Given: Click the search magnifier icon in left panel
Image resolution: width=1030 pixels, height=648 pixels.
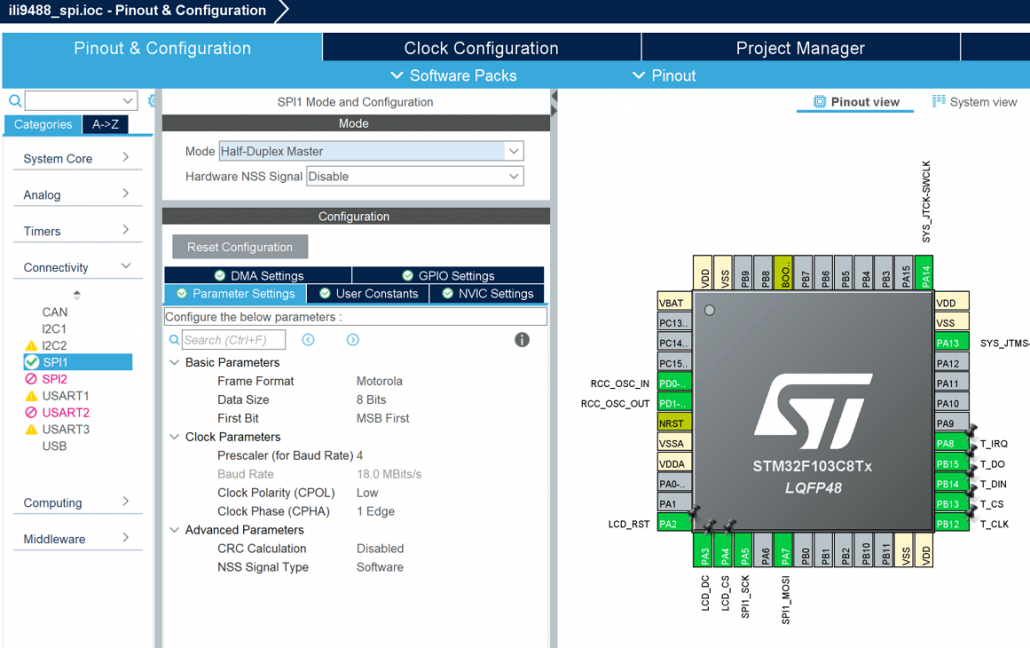Looking at the screenshot, I should [x=14, y=101].
